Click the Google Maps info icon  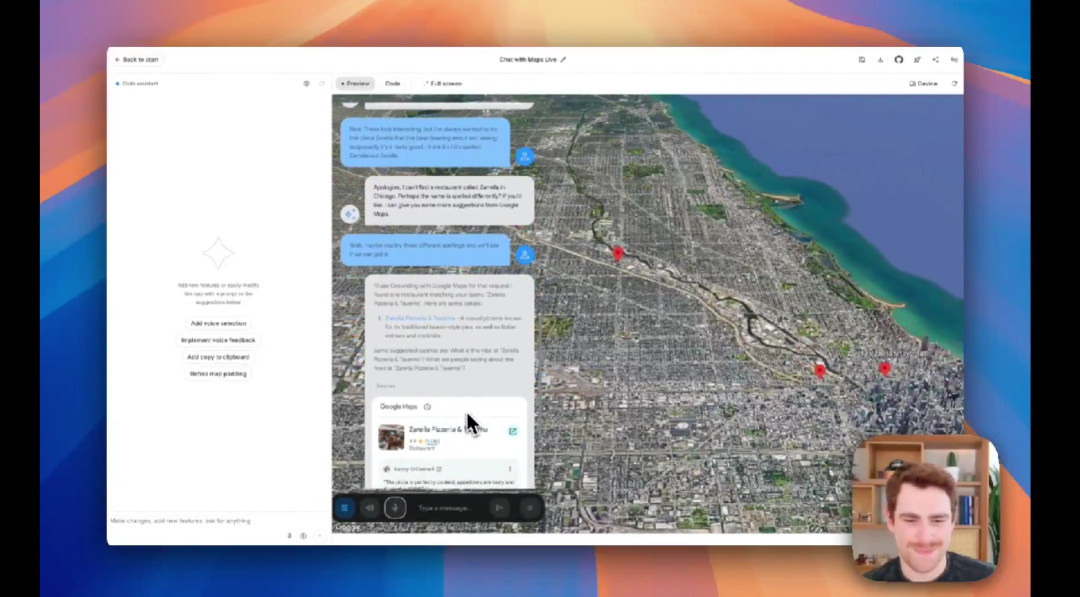(x=427, y=407)
